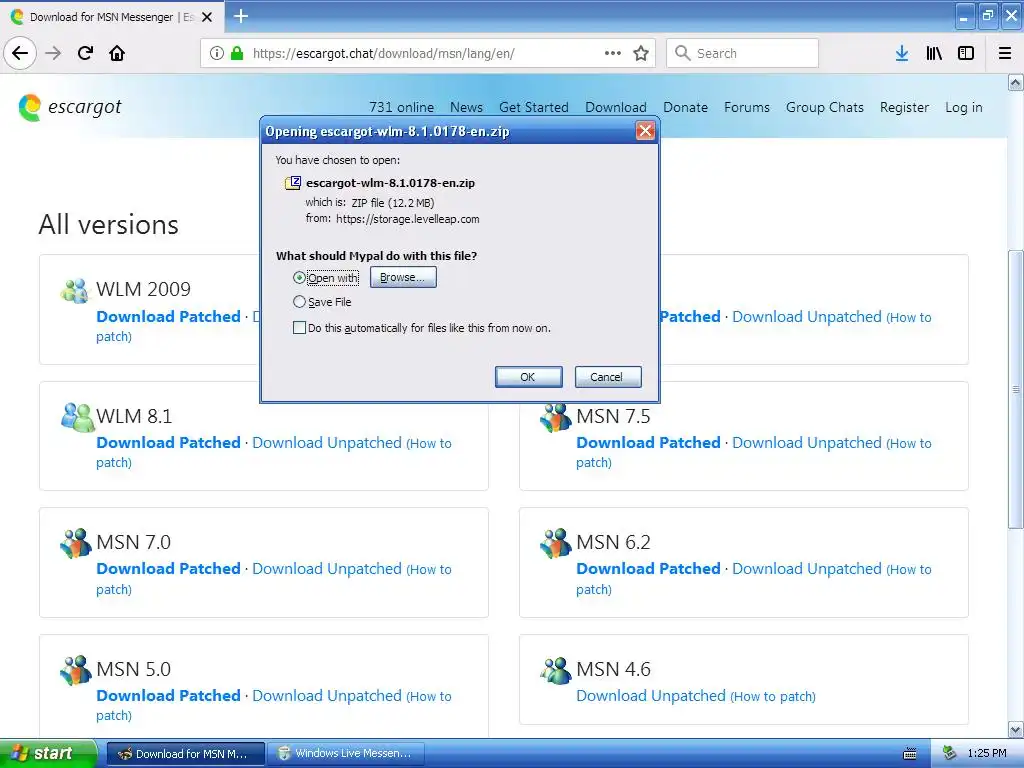The width and height of the screenshot is (1024, 768).
Task: Click the page scrollbar down arrow
Action: click(1016, 729)
